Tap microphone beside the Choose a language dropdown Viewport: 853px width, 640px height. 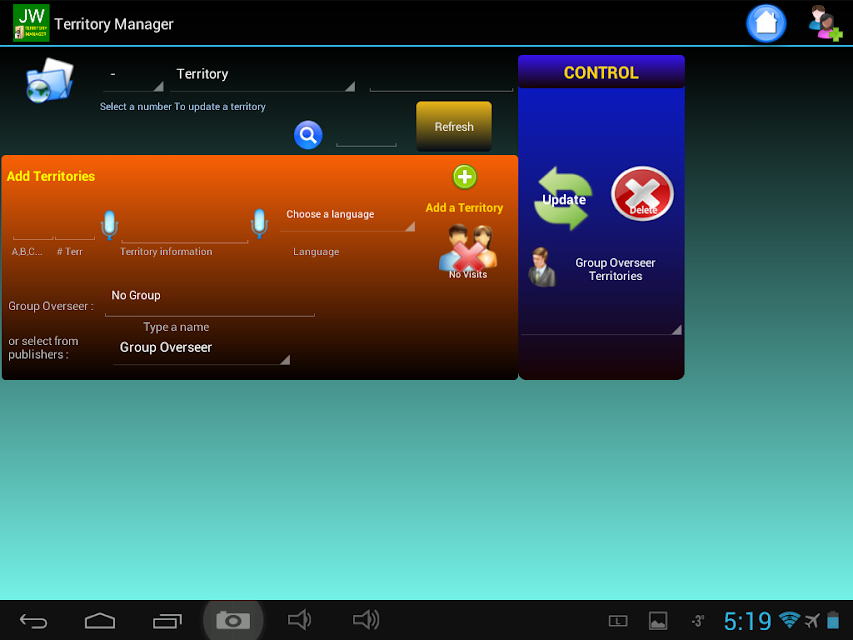pos(259,223)
